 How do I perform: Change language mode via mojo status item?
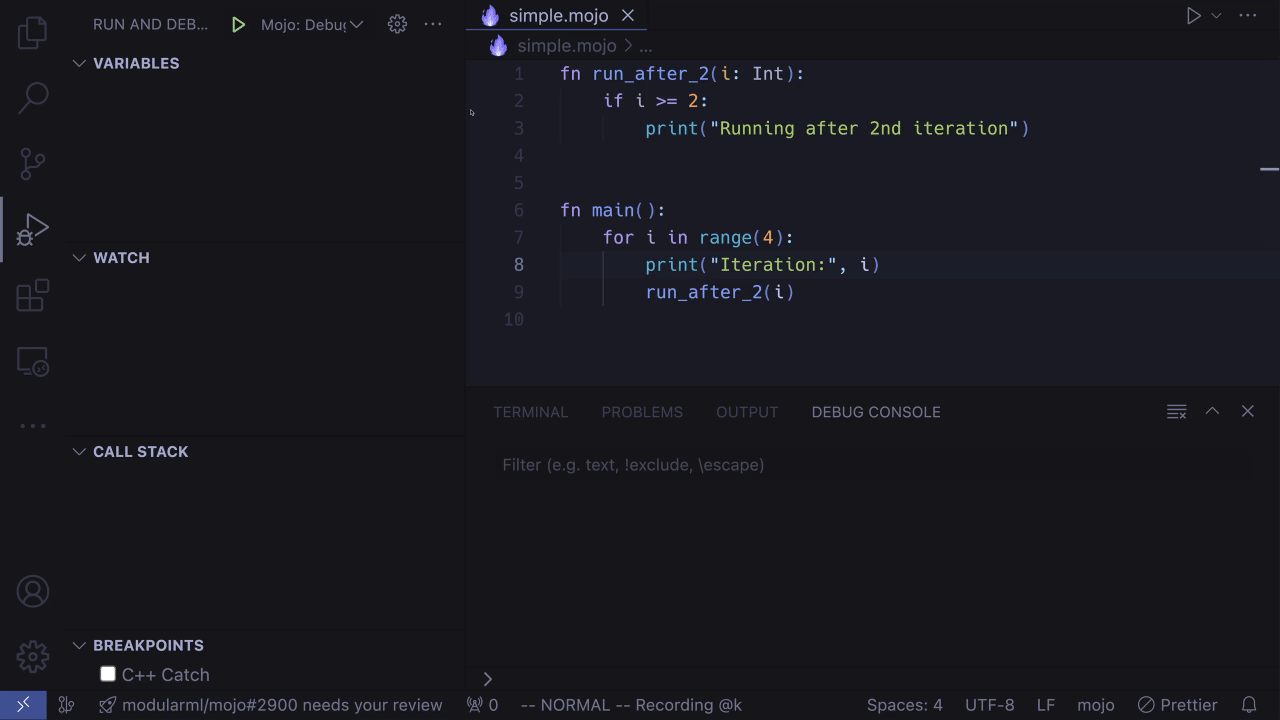coord(1096,705)
